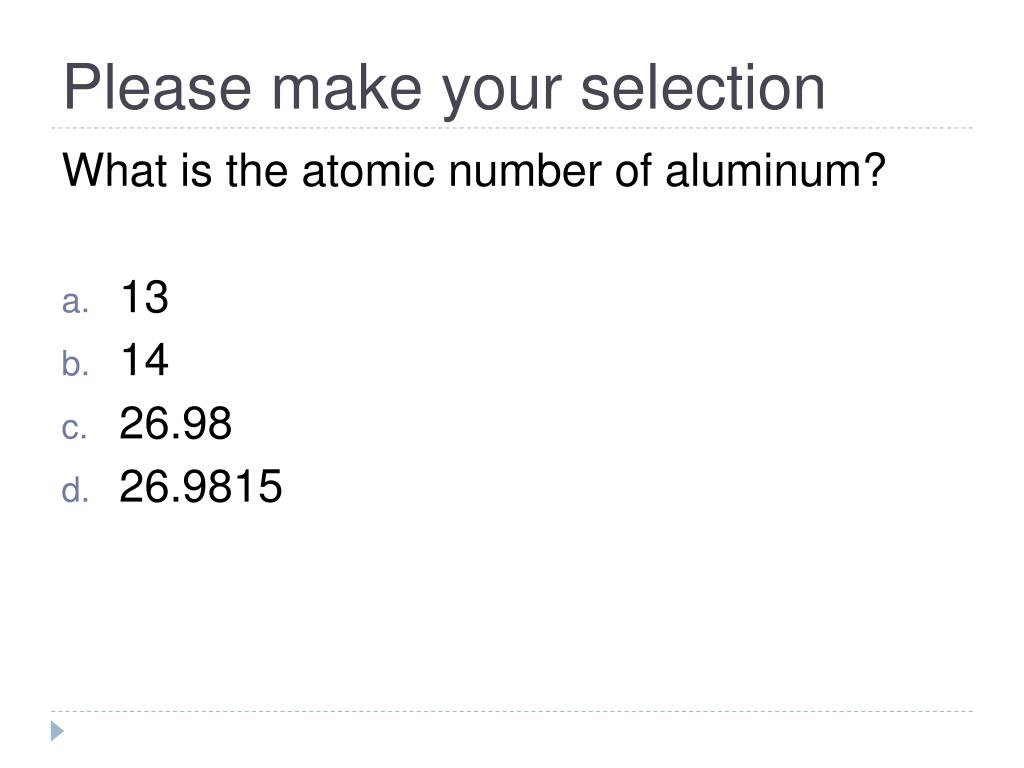Choose answer 26.98
Screen dimensions: 1024x768
point(176,423)
